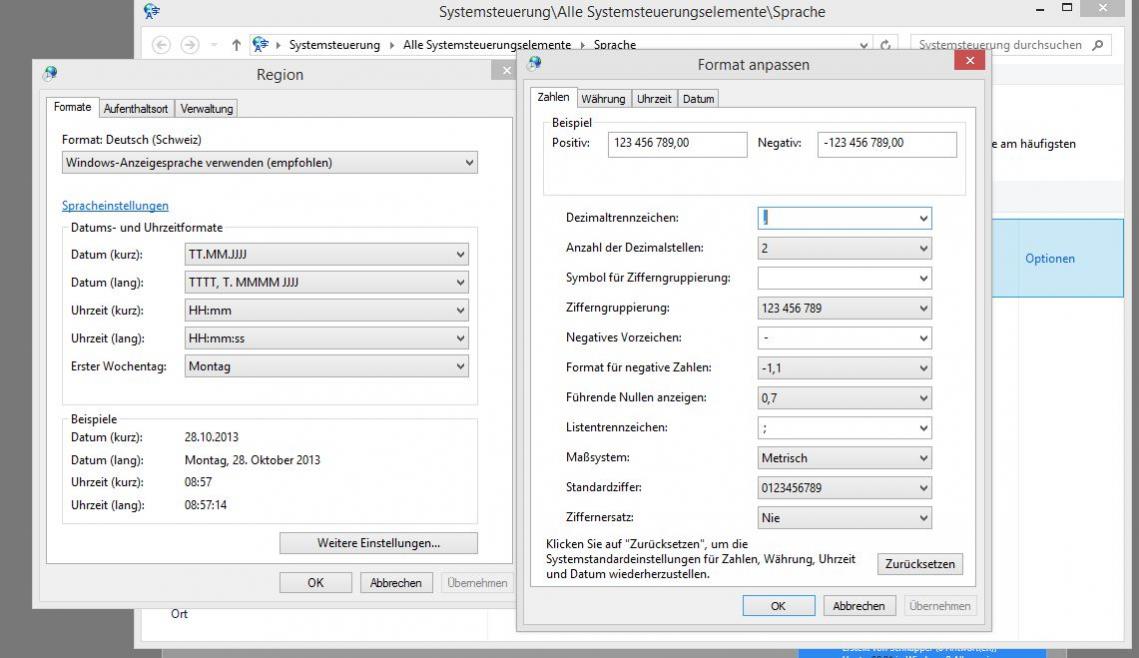Viewport: 1139px width, 658px height.
Task: Click the globe icon in Region title bar
Action: [x=50, y=74]
